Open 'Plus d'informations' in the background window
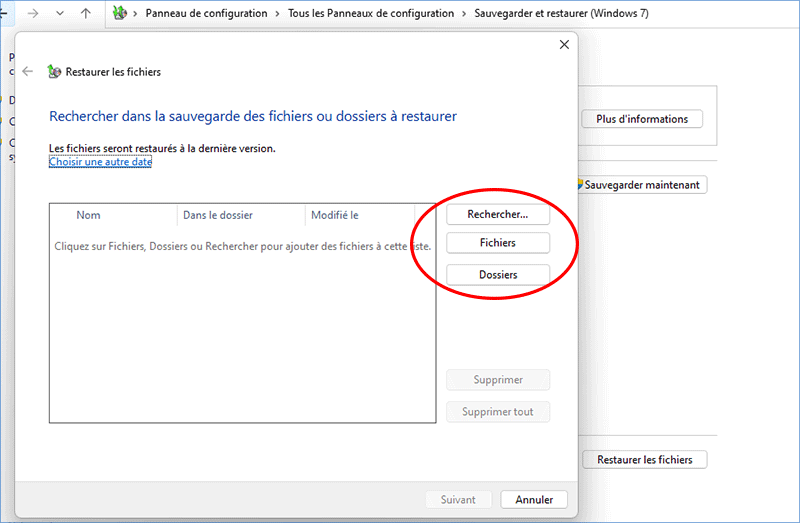 coord(642,119)
